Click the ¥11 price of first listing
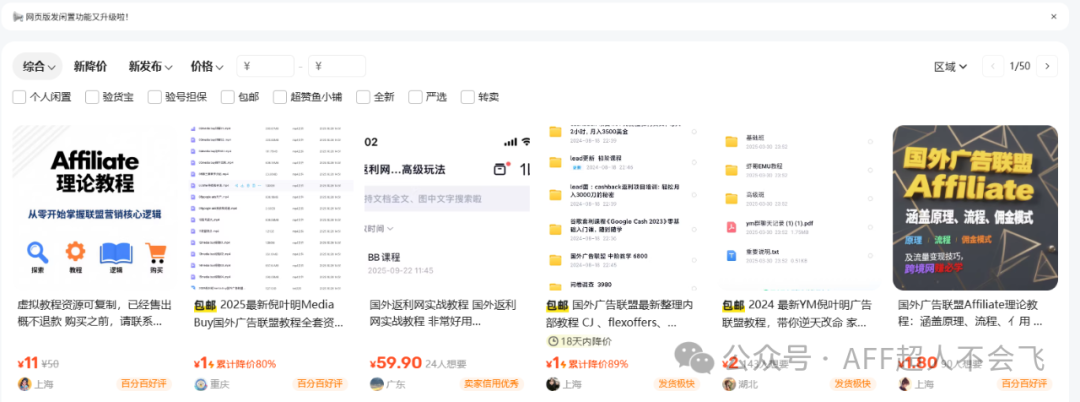 28,363
